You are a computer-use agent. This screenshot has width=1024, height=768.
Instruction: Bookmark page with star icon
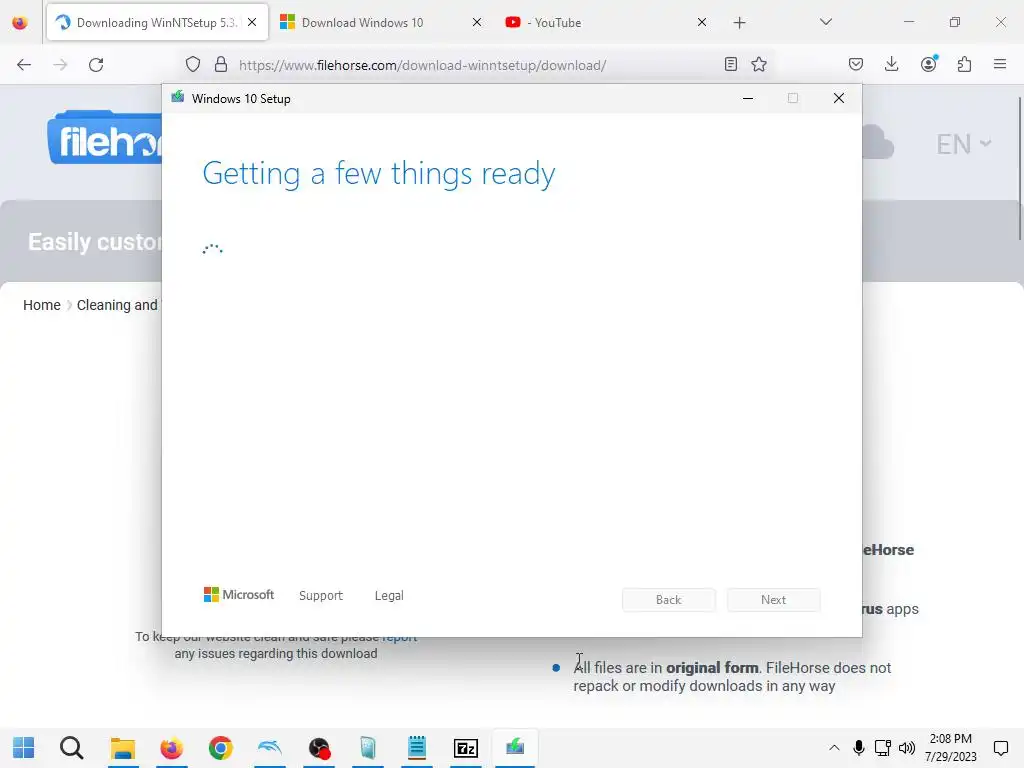(x=759, y=64)
